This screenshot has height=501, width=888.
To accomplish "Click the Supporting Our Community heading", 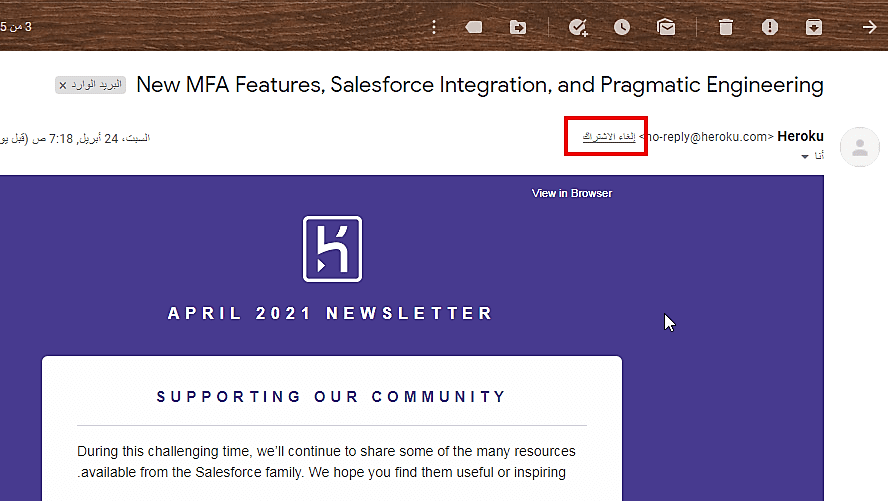I will [x=332, y=397].
